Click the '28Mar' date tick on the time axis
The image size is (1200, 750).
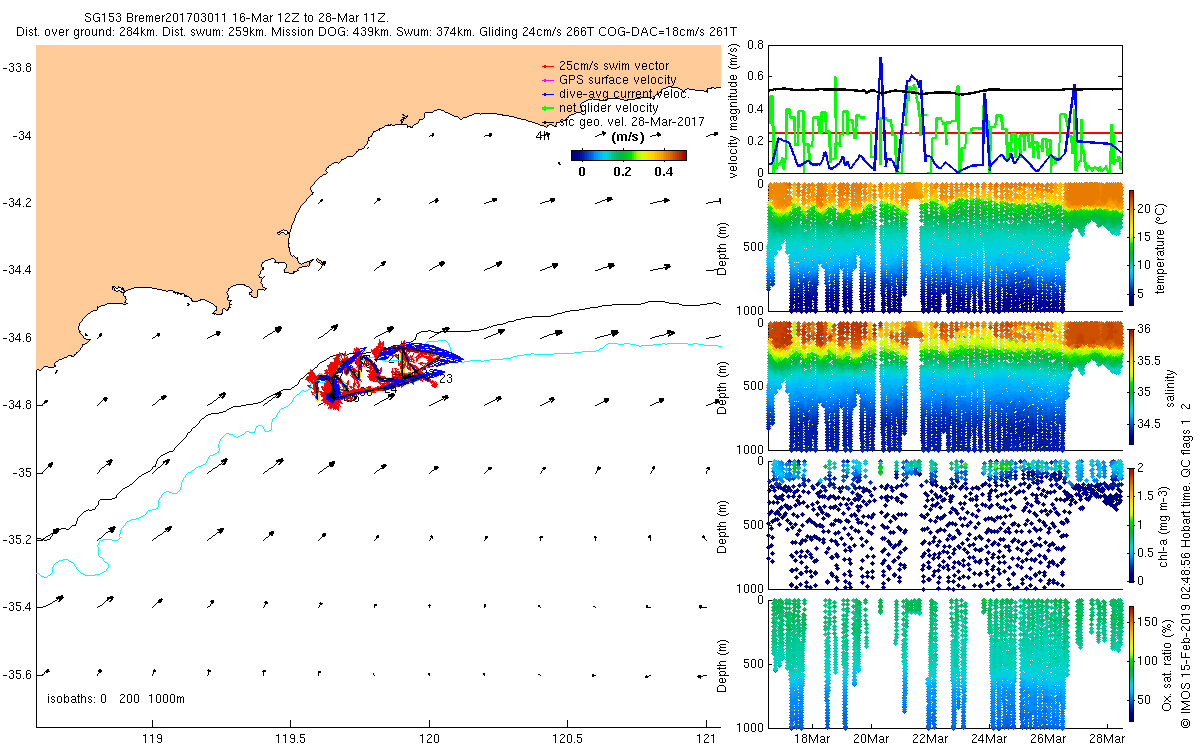[x=1107, y=739]
